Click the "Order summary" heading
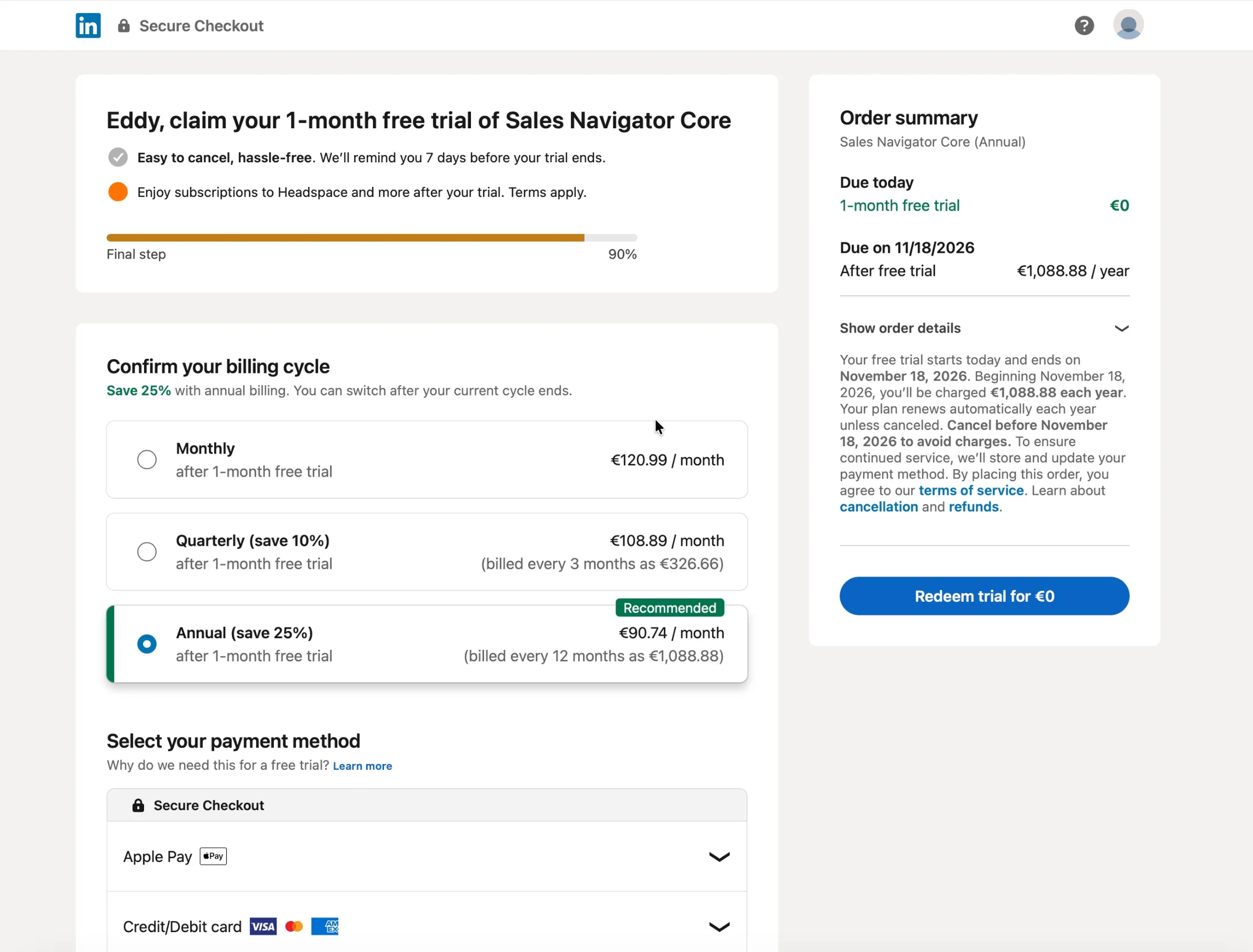Viewport: 1253px width, 952px height. click(x=908, y=118)
